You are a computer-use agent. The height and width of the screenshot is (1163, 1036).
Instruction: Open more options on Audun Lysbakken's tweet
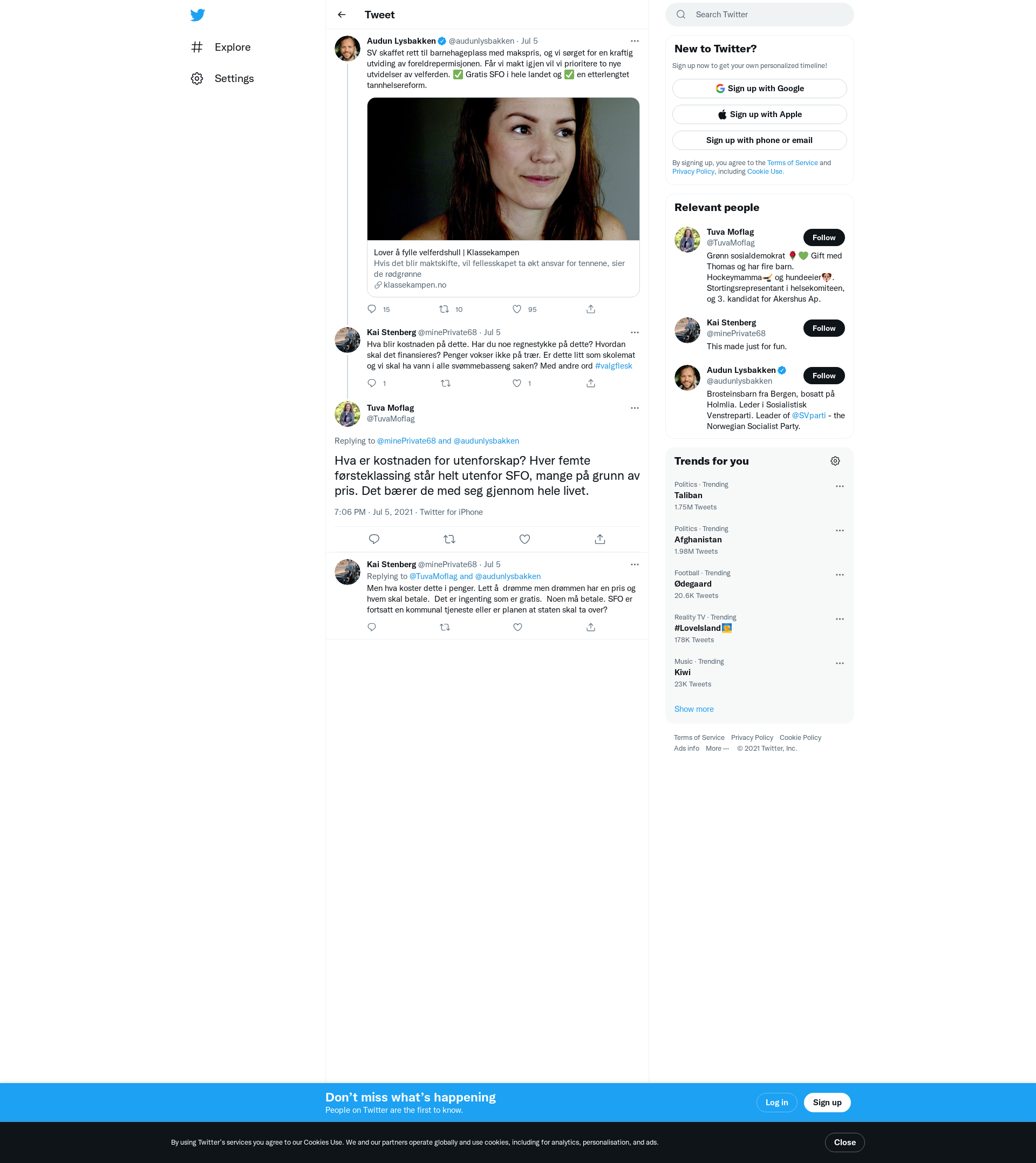coord(635,41)
